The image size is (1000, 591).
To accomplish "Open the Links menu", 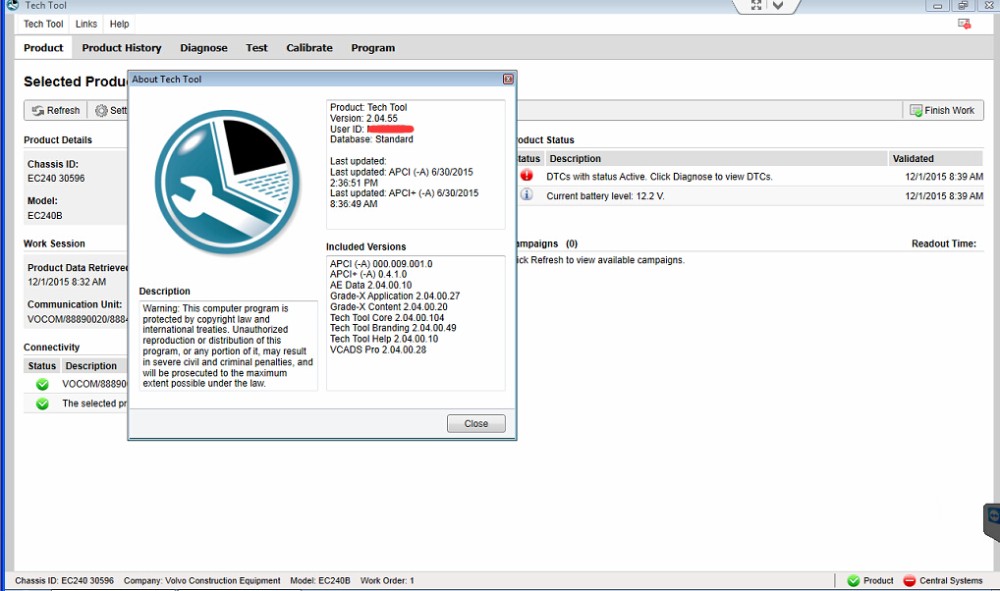I will pos(86,24).
